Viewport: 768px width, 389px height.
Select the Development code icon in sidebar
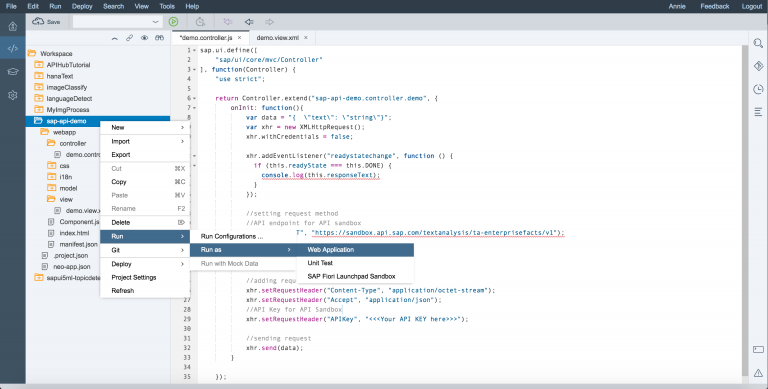click(13, 49)
